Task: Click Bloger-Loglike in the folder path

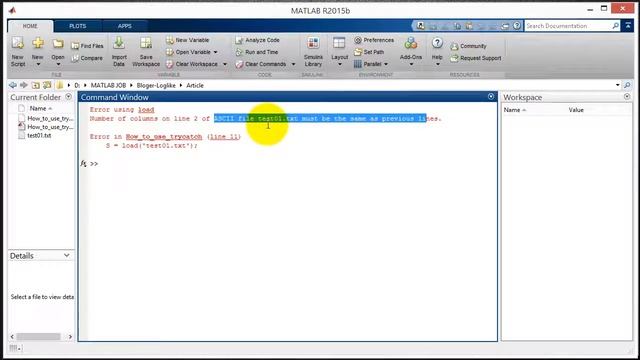Action: click(156, 85)
